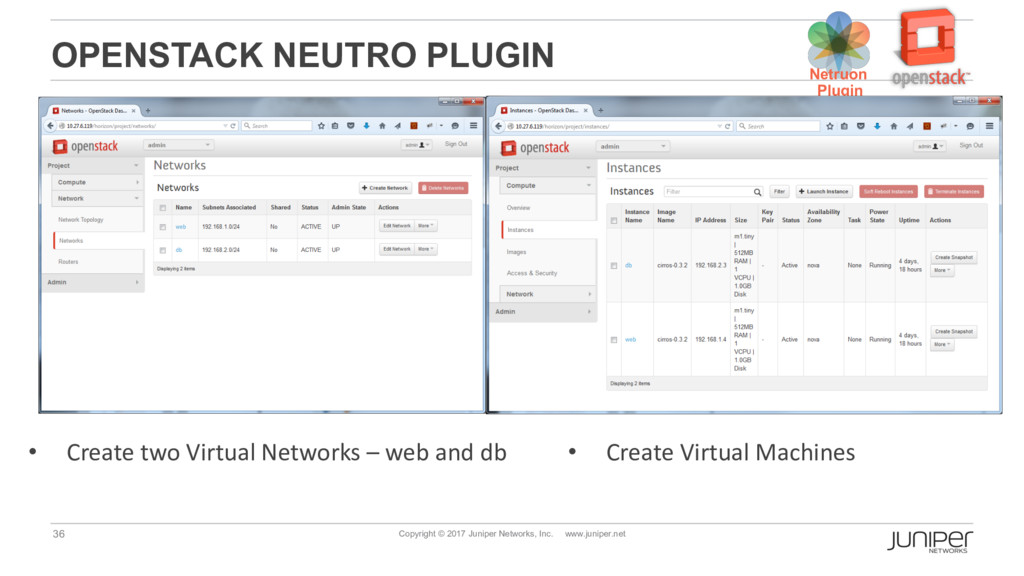
Task: Reload the page in Networks browser address bar
Action: [x=232, y=126]
